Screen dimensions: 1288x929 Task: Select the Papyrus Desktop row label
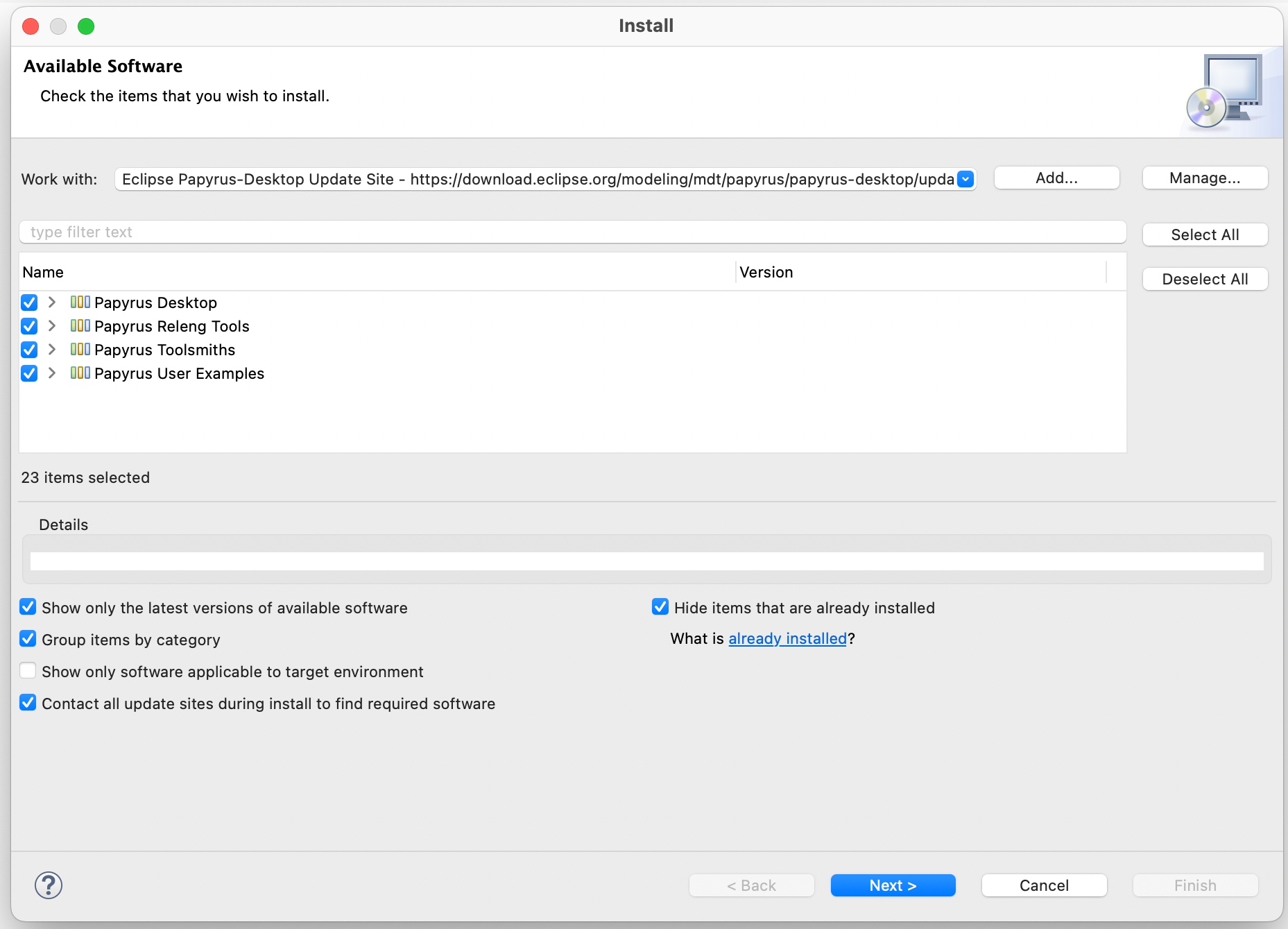155,302
